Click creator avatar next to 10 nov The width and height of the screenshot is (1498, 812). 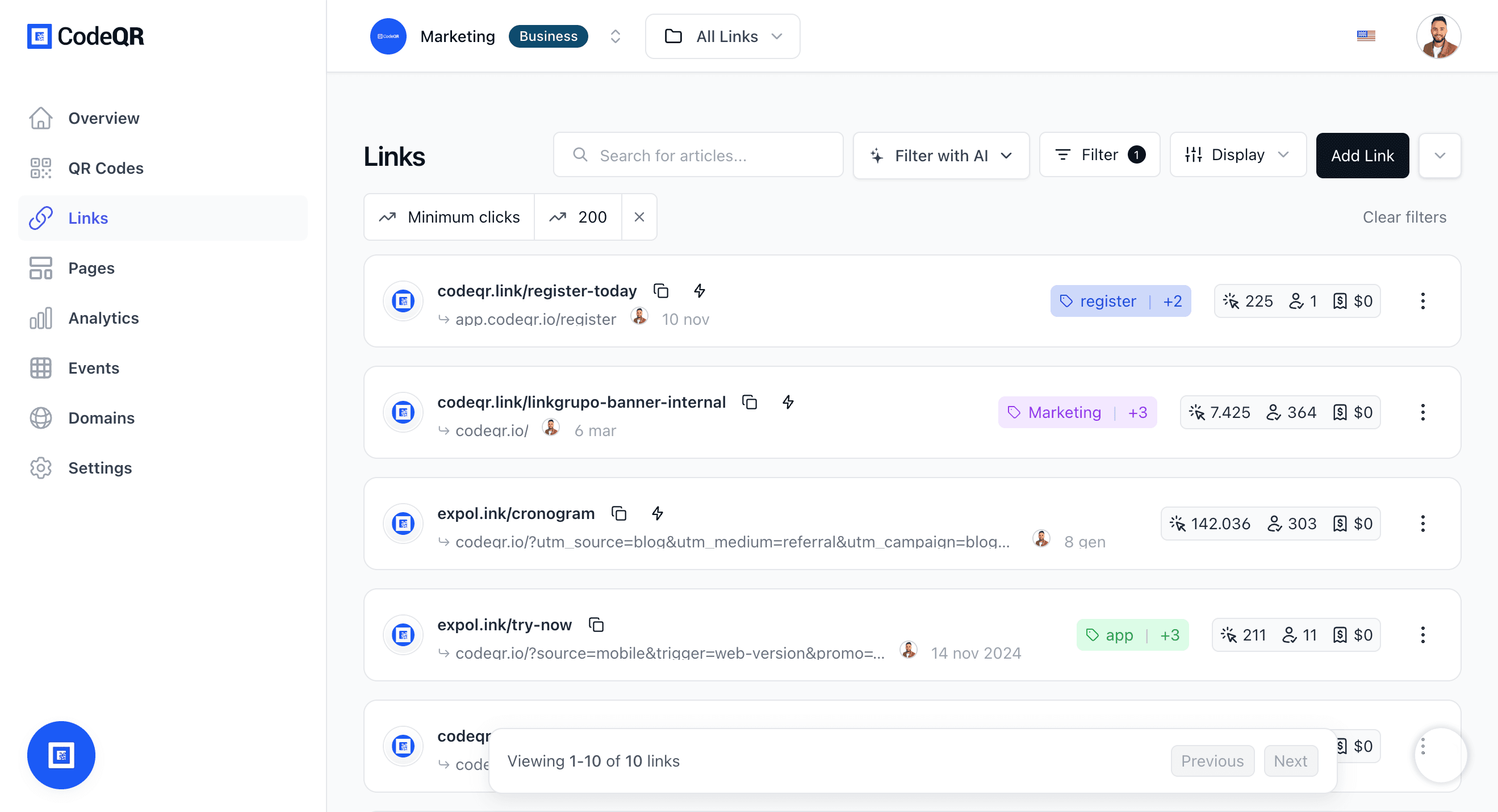639,316
